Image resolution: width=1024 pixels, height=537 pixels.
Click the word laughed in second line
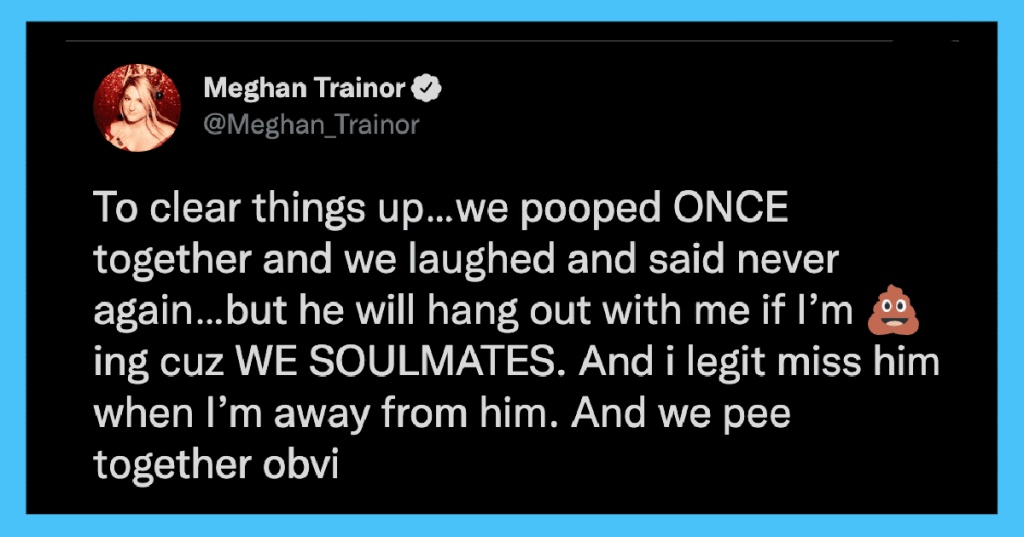click(x=483, y=261)
